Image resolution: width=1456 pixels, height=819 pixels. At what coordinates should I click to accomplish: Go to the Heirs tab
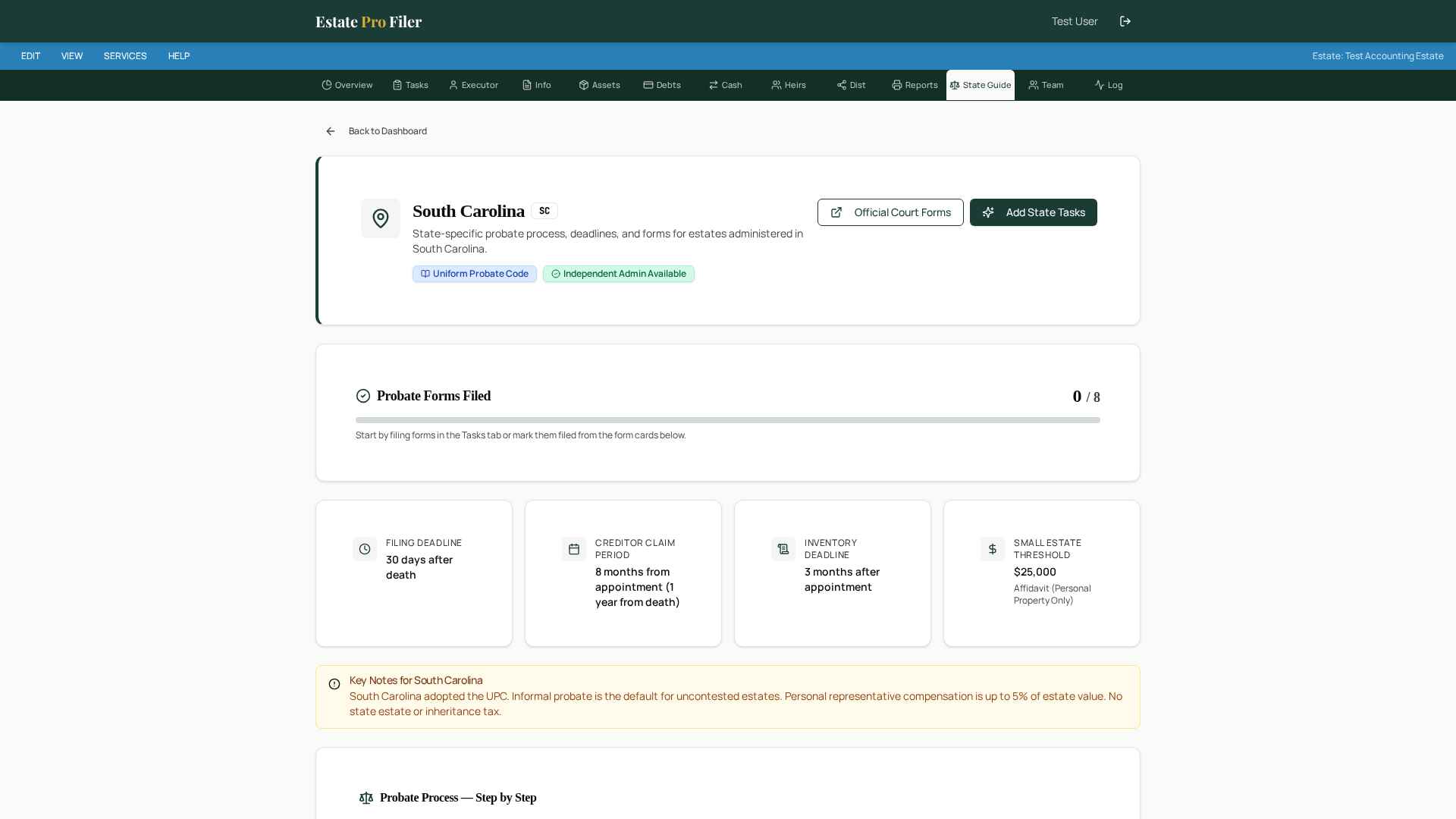[x=789, y=85]
